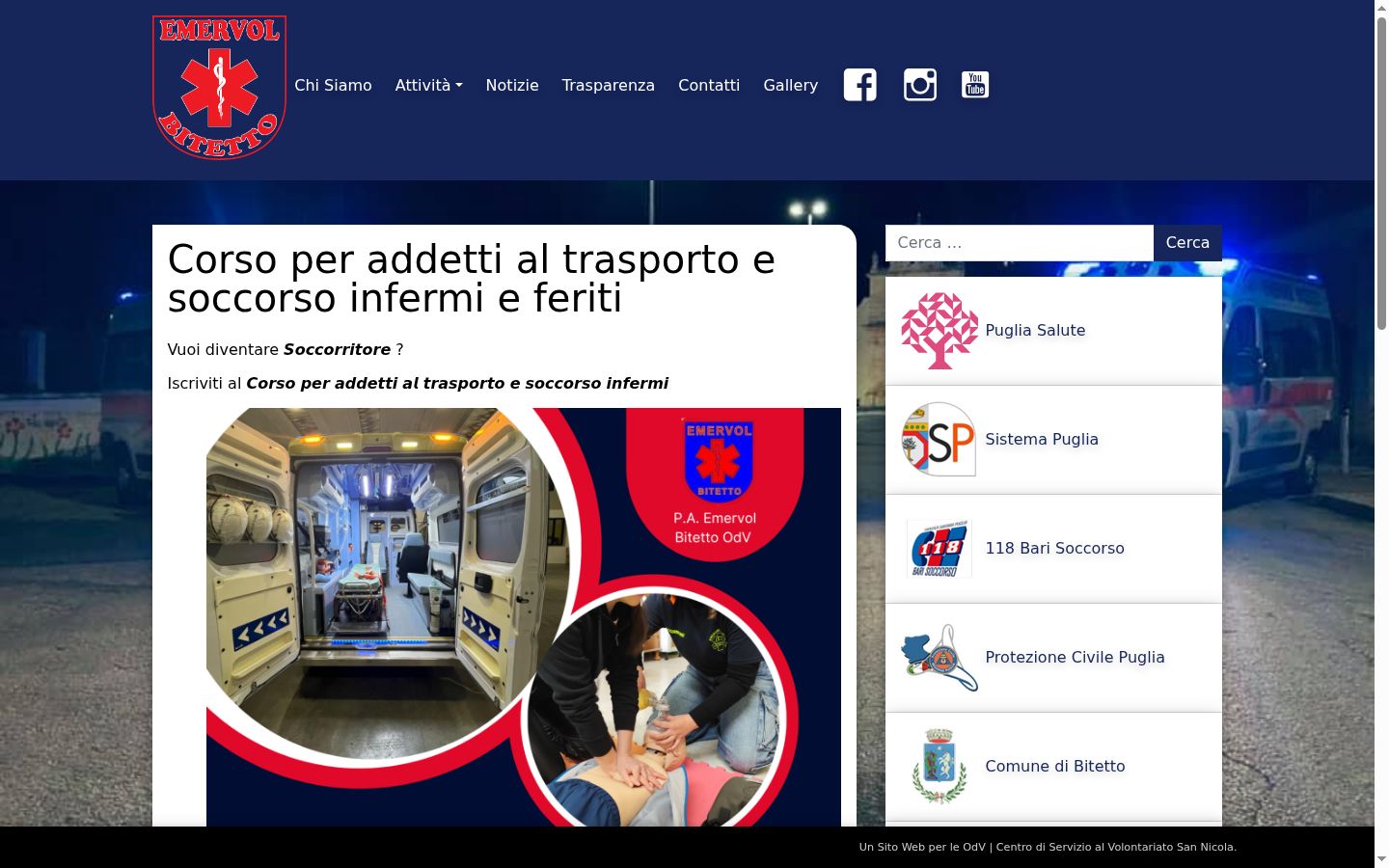Click the page vertical scrollbar thumb
This screenshot has height=868, width=1389.
[x=1381, y=174]
